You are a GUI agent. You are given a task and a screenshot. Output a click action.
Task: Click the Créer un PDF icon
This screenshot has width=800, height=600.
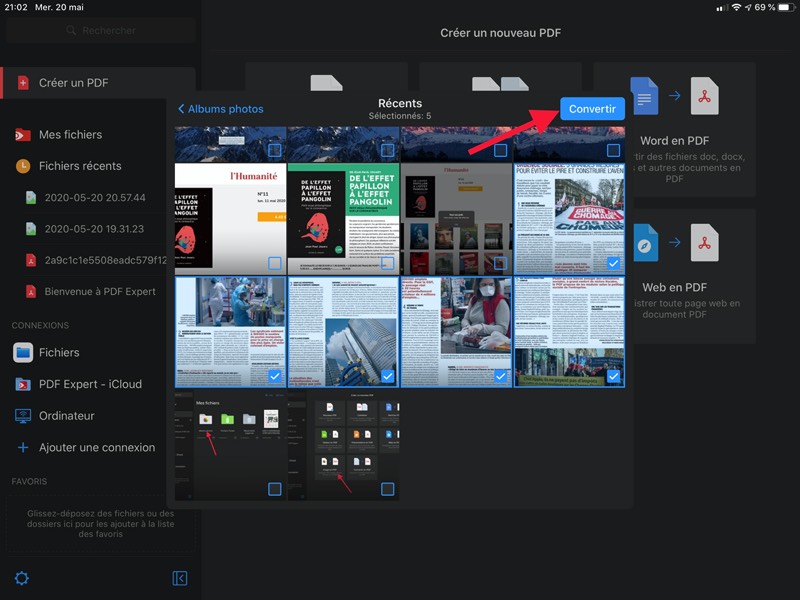pyautogui.click(x=22, y=83)
